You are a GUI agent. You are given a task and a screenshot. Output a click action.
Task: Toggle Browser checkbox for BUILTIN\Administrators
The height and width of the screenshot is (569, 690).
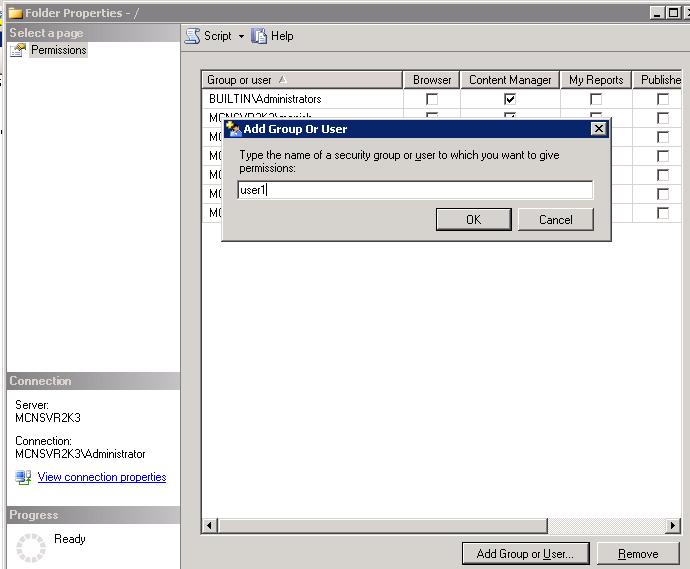tap(432, 99)
